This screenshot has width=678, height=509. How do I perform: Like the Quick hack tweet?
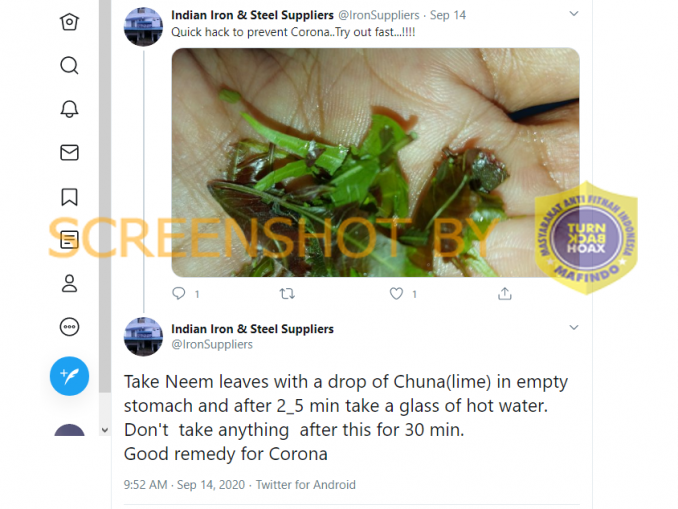(x=396, y=294)
